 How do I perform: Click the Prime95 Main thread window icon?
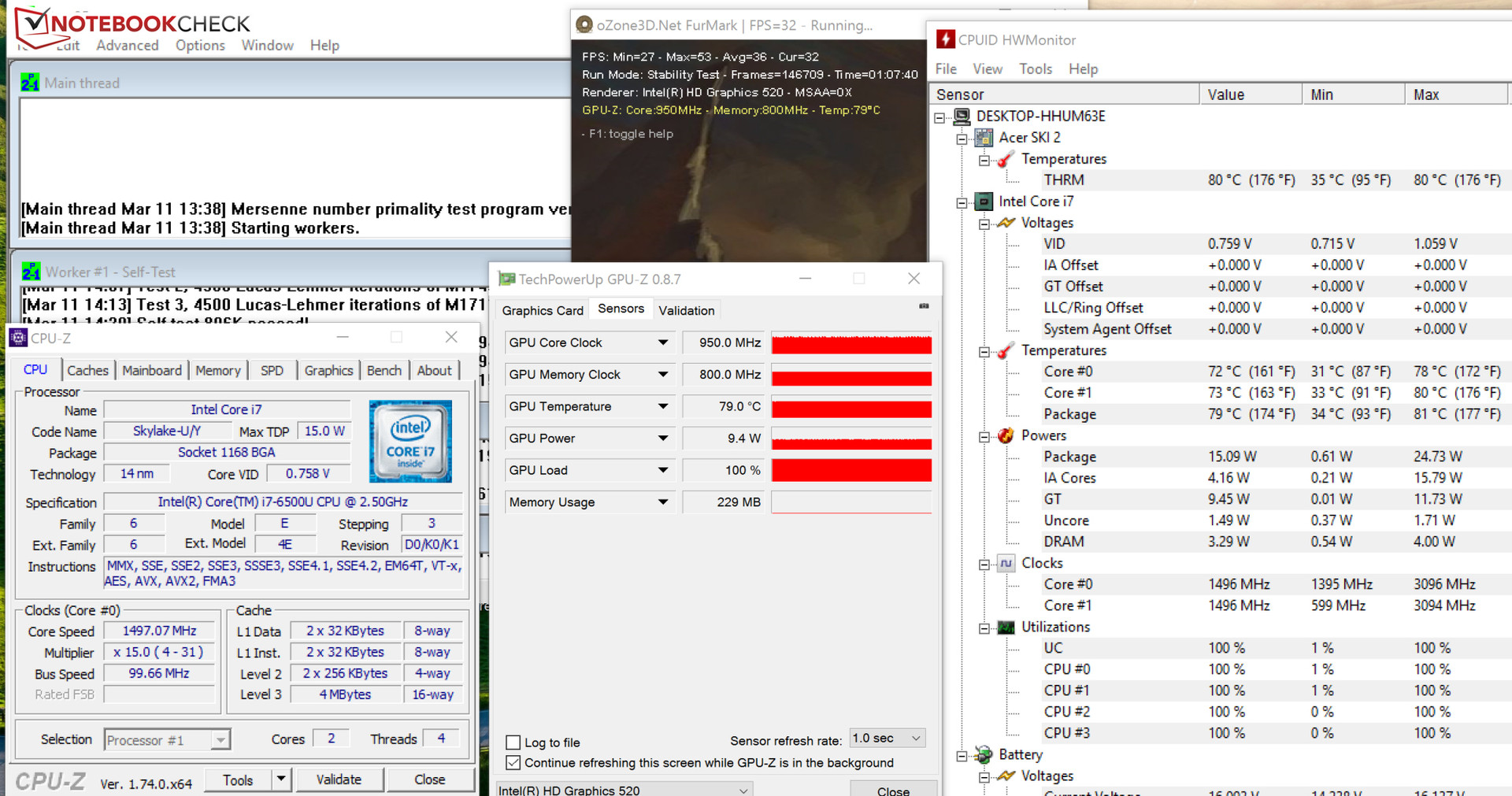tap(30, 83)
